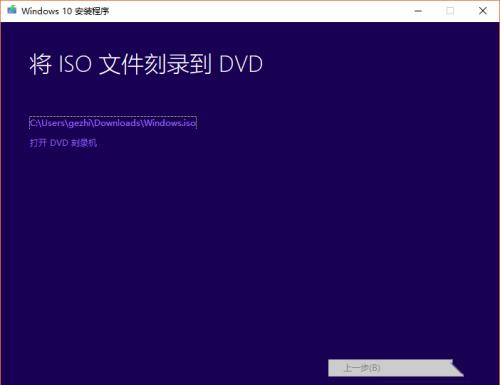Minimize the Windows 10 安装程序 window
Image resolution: width=500 pixels, height=385 pixels.
point(418,11)
